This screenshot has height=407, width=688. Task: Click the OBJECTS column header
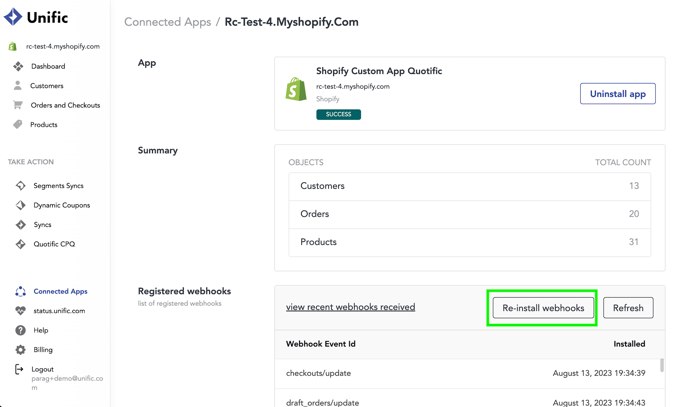pos(306,162)
